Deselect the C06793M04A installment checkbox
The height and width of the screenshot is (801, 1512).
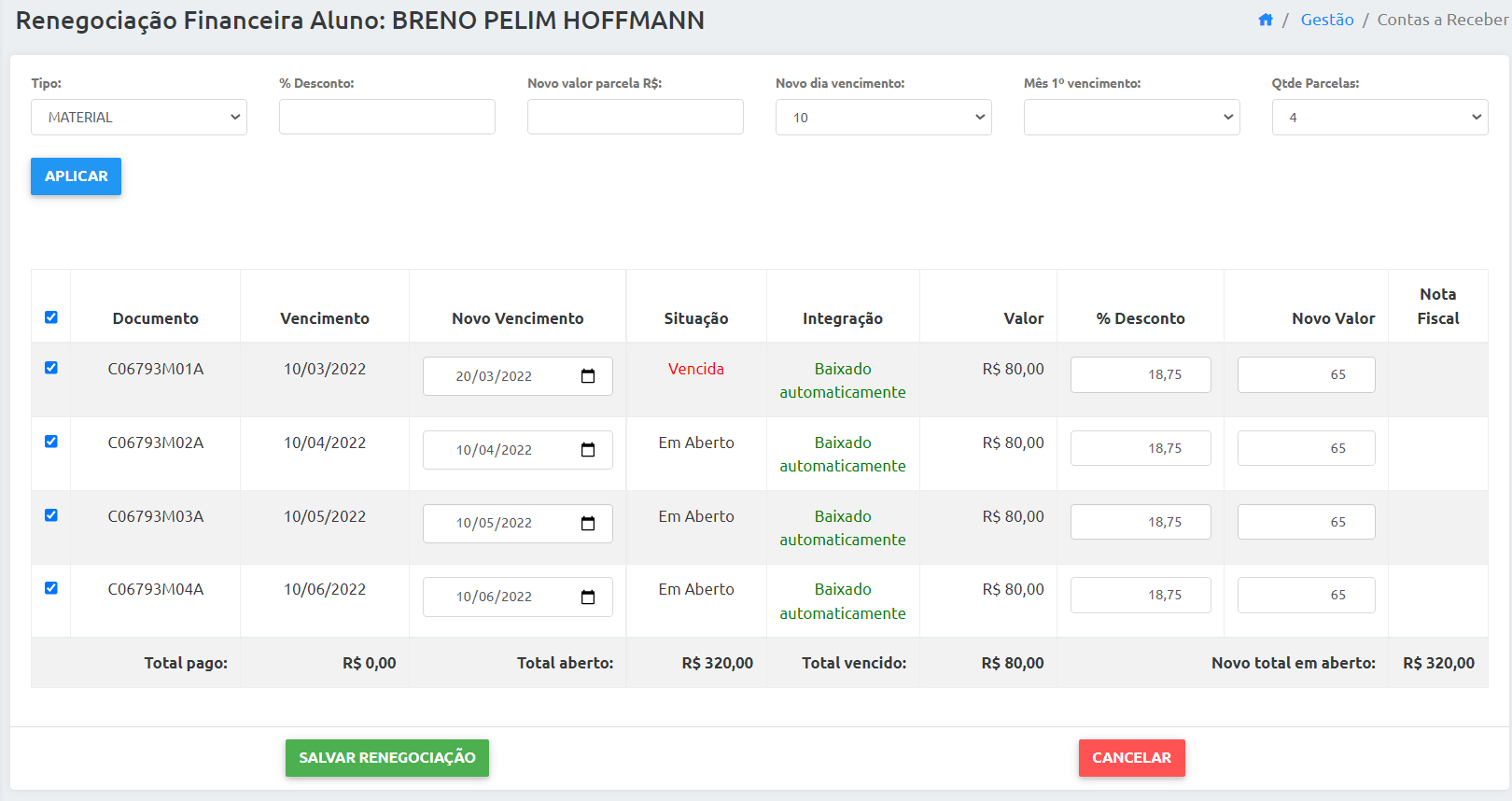(51, 588)
